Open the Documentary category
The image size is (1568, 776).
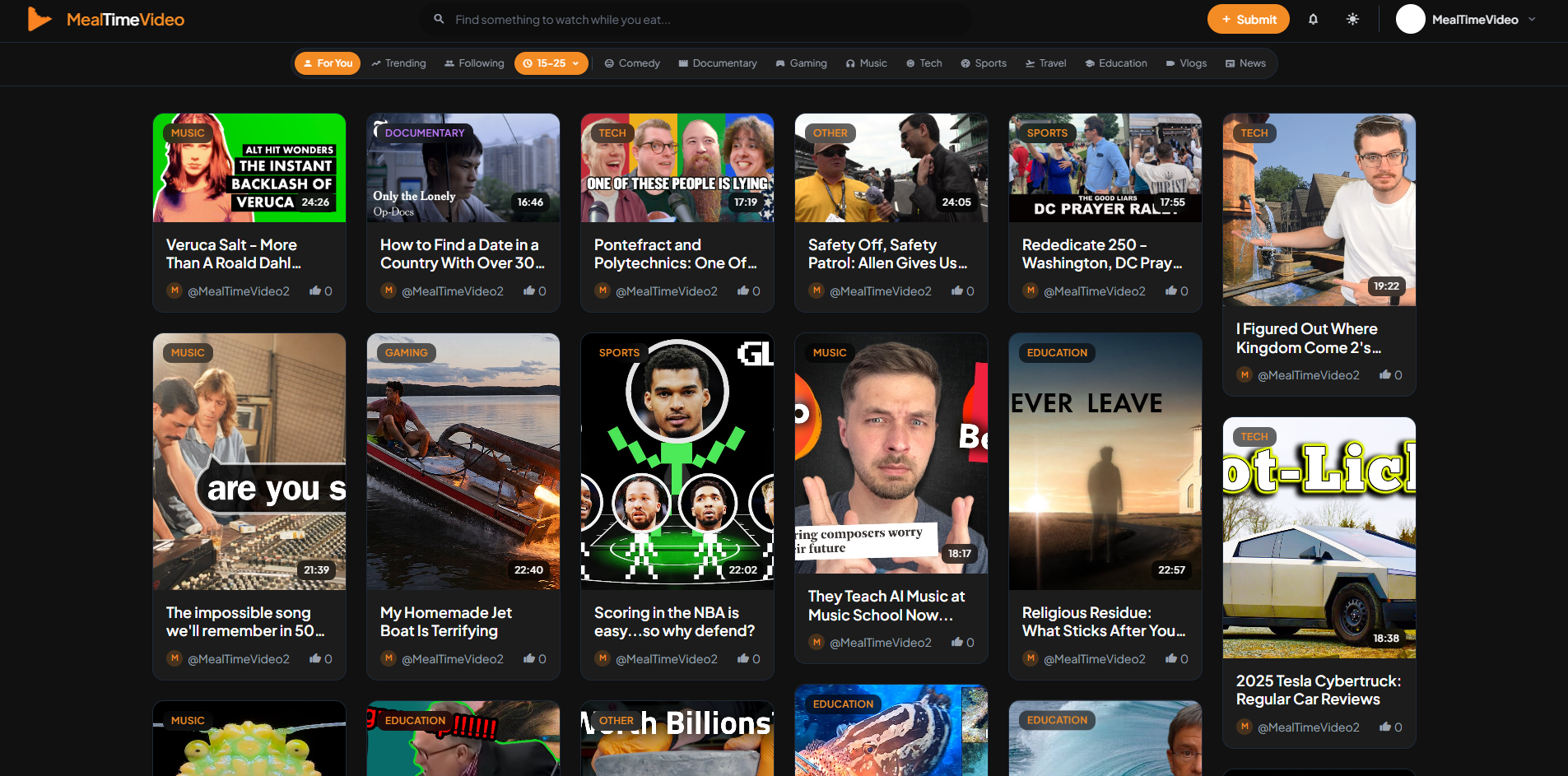[717, 63]
